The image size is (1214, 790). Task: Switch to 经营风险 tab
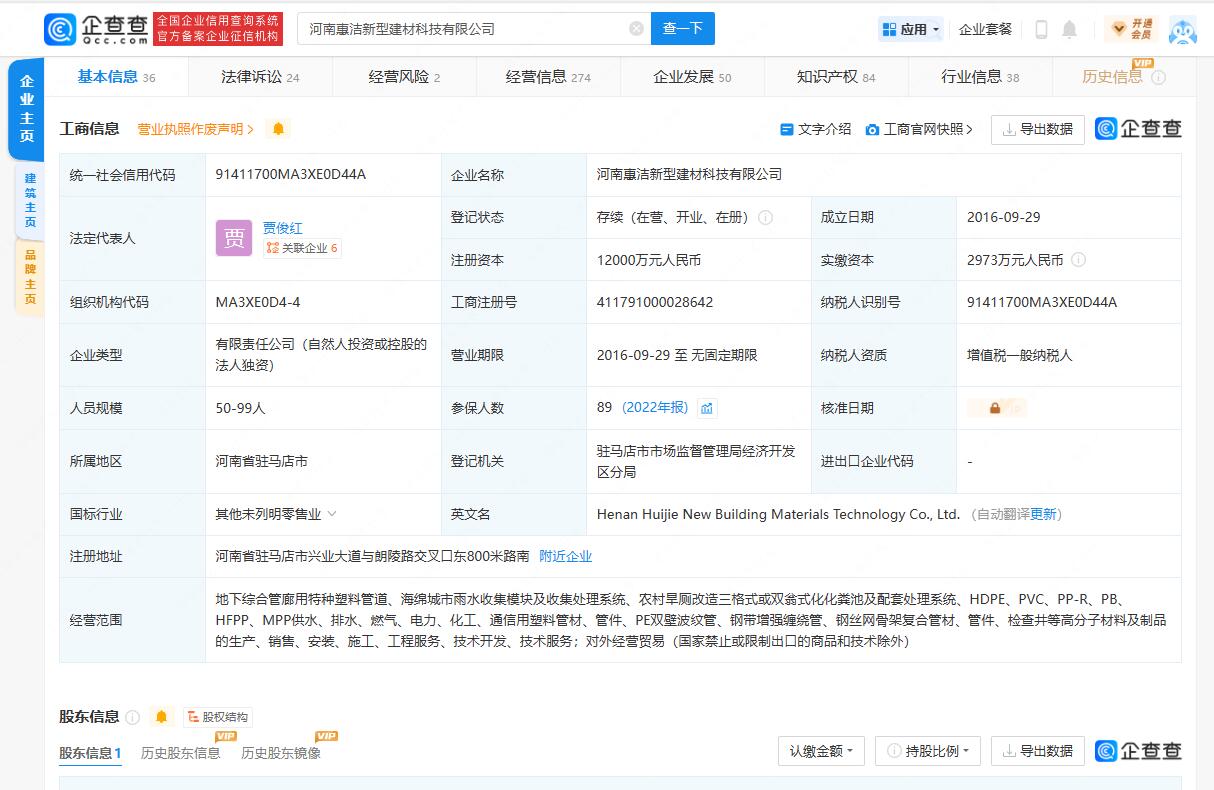(x=404, y=77)
